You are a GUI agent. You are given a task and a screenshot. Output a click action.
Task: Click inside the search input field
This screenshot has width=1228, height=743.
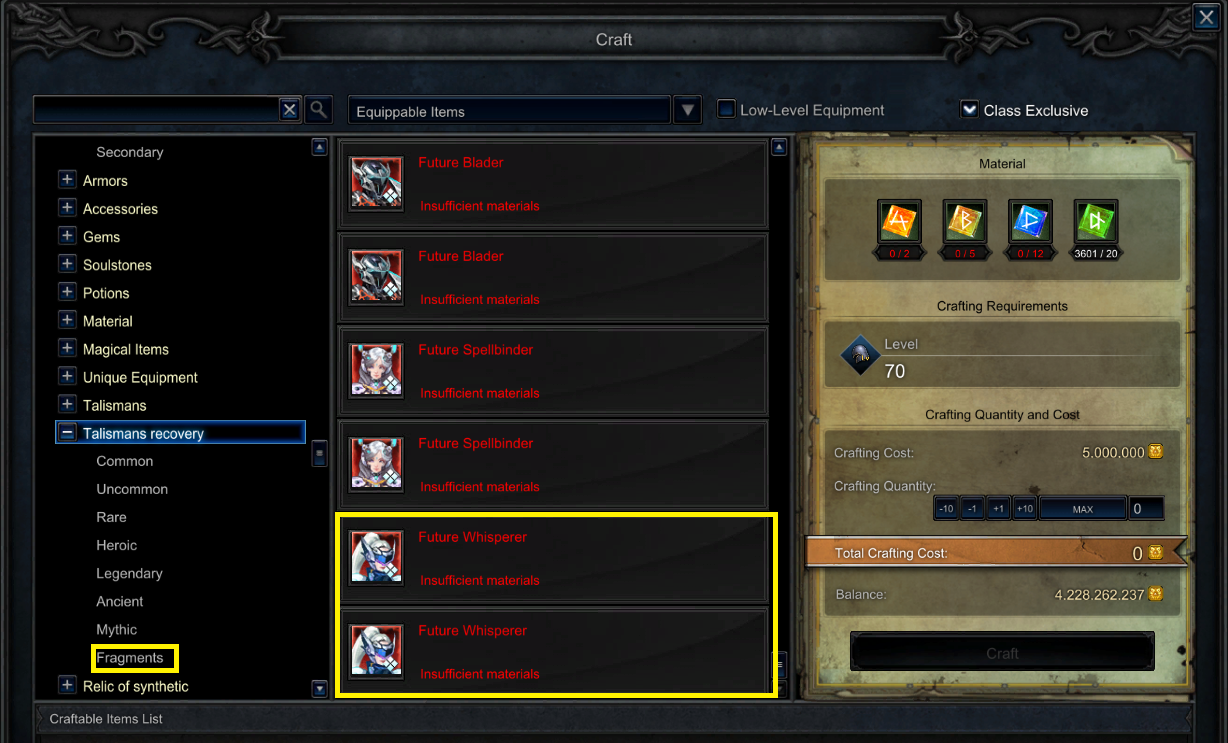(156, 110)
